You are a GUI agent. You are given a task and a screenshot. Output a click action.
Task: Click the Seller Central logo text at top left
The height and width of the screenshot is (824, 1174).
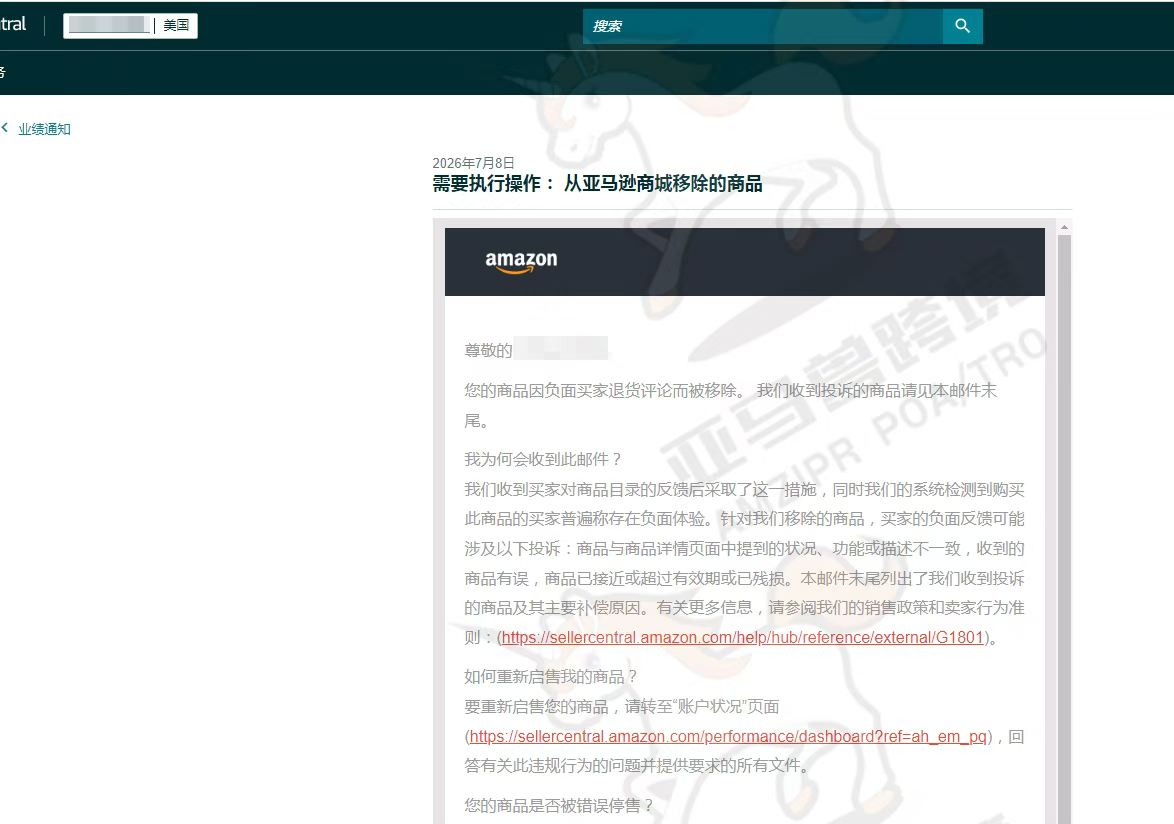[13, 24]
